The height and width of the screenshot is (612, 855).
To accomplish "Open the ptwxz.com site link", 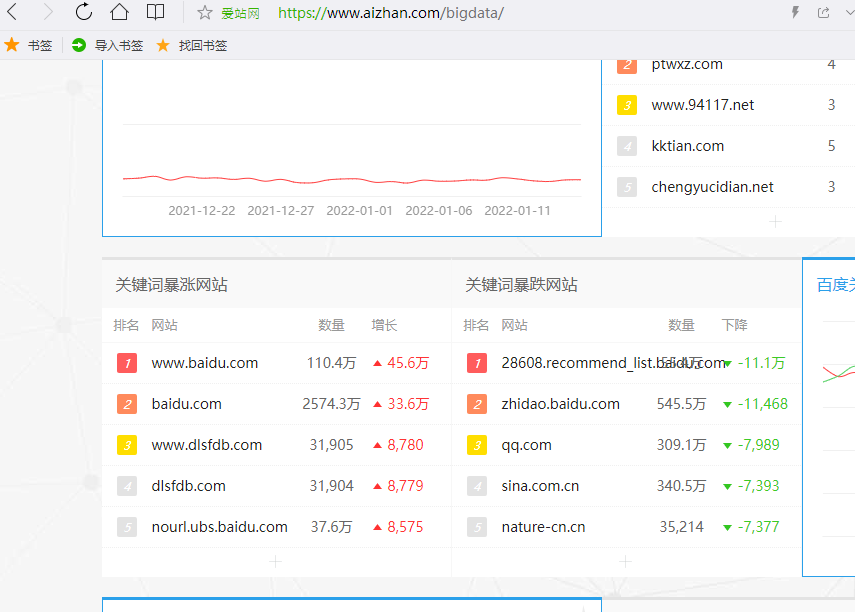I will (687, 64).
